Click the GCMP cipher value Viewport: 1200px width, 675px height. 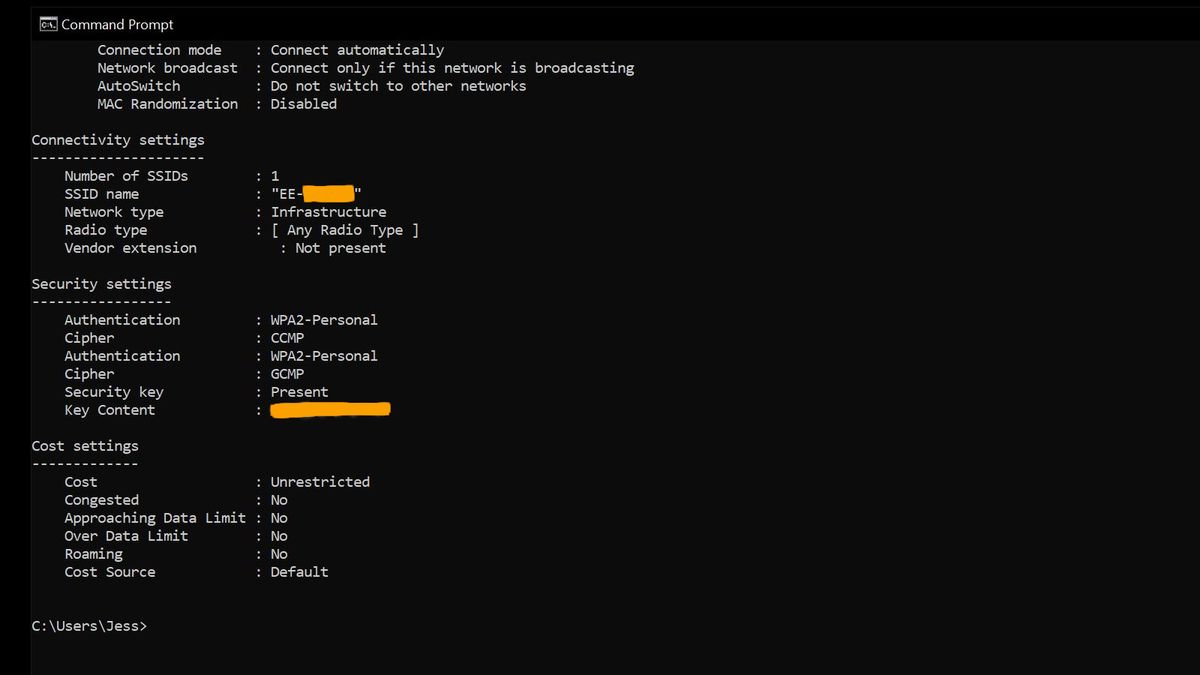coord(287,374)
